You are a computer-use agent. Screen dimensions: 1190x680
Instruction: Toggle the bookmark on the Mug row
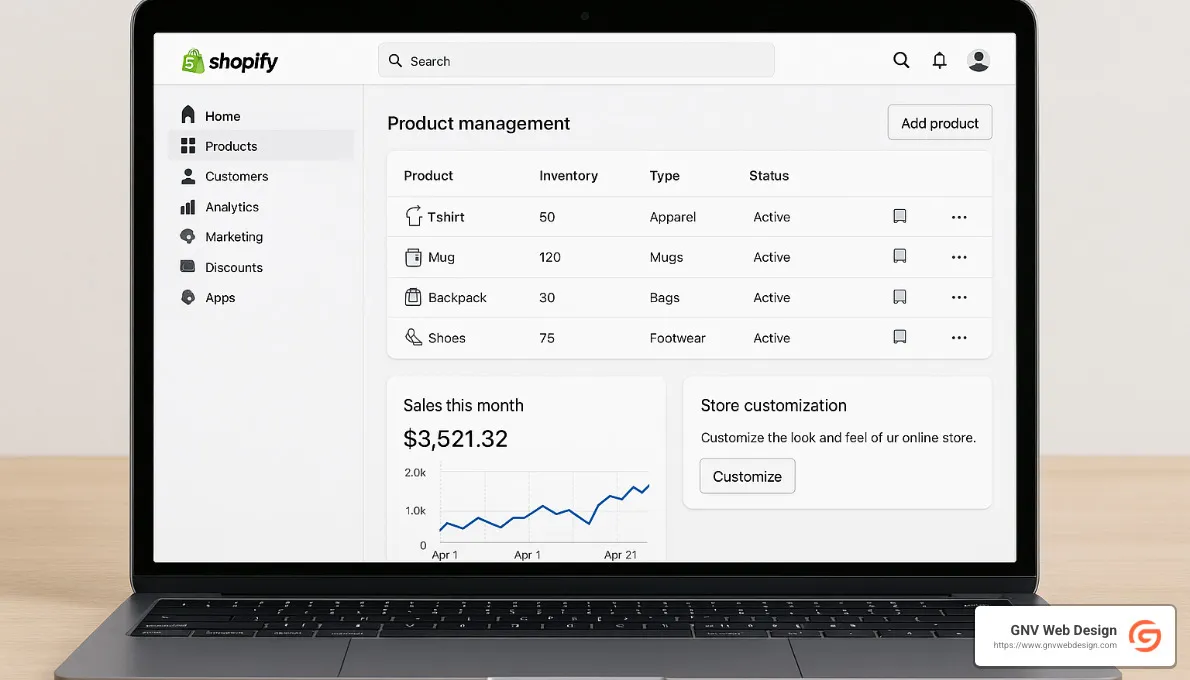coord(899,256)
